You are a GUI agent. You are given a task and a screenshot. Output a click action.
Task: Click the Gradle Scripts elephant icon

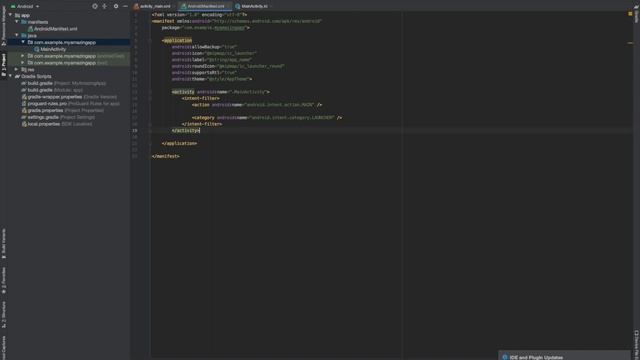[18, 76]
